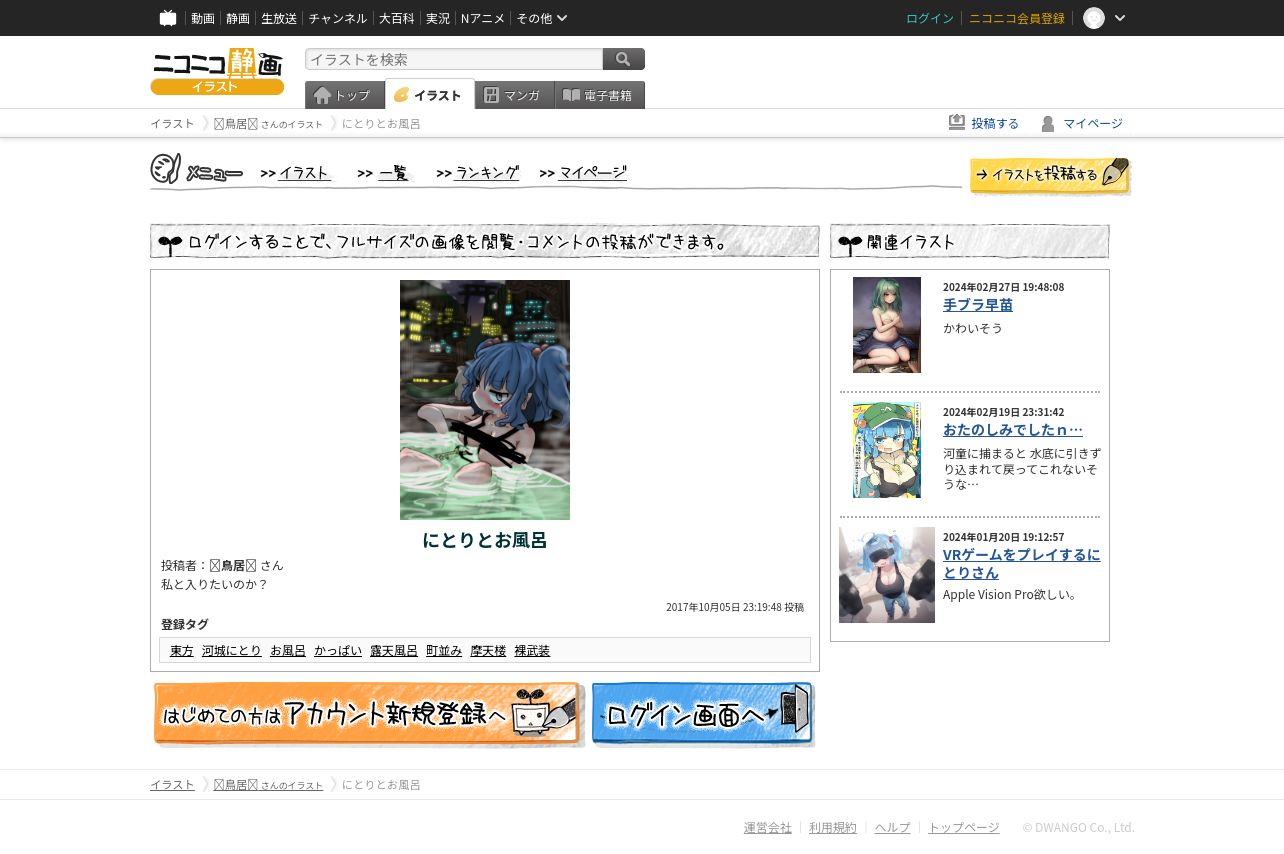Click the マイページ person icon
The width and height of the screenshot is (1284, 854).
(x=1048, y=124)
